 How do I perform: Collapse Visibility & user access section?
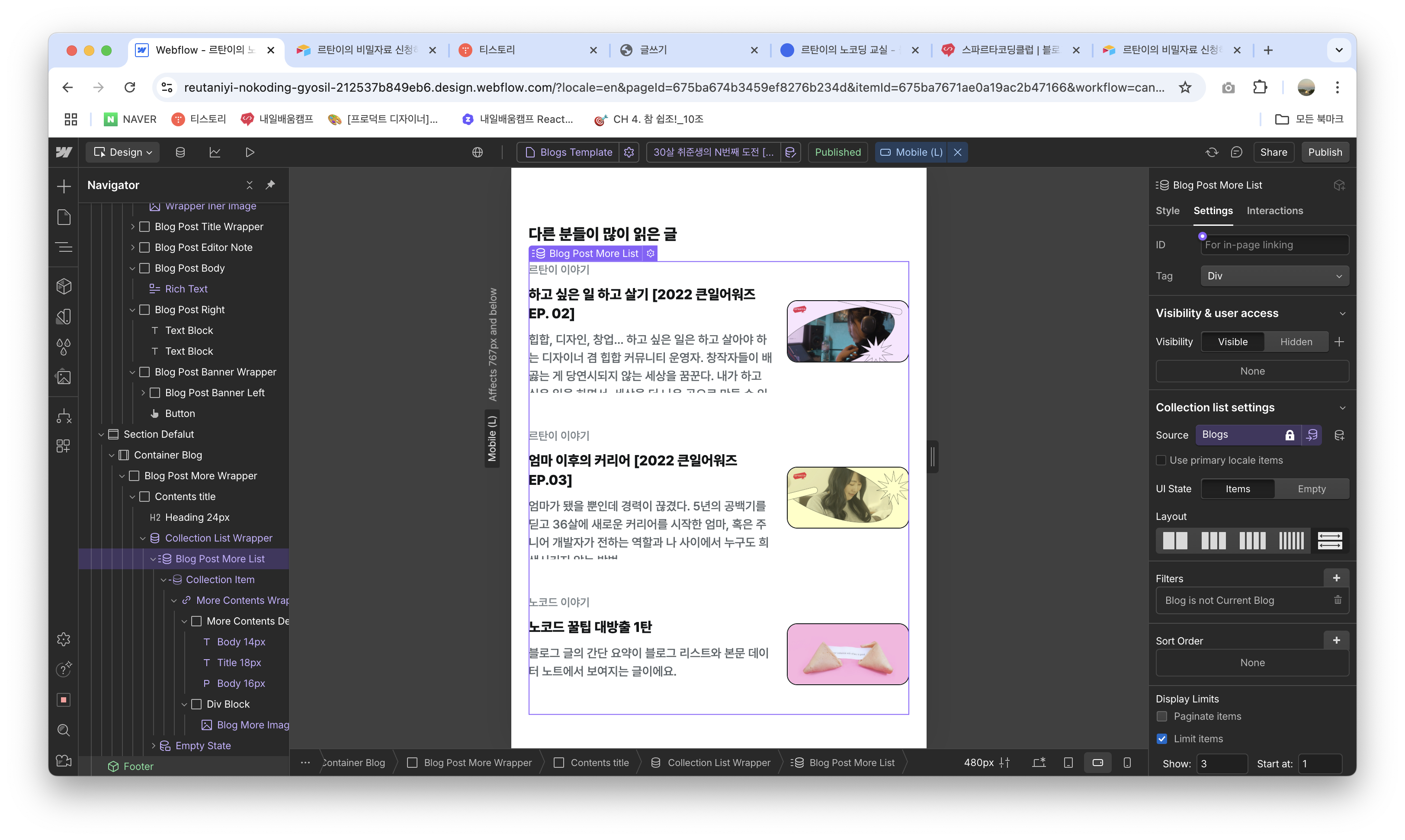click(1342, 314)
